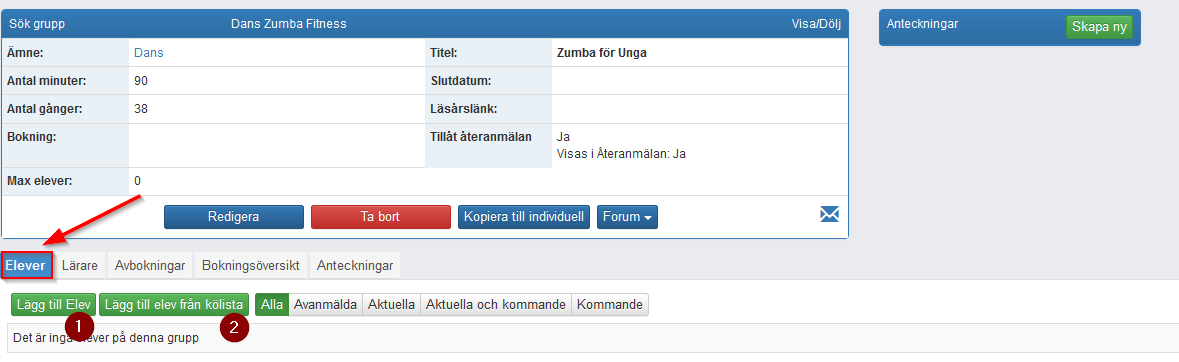
Task: Select the Kommande filter option
Action: click(x=610, y=305)
